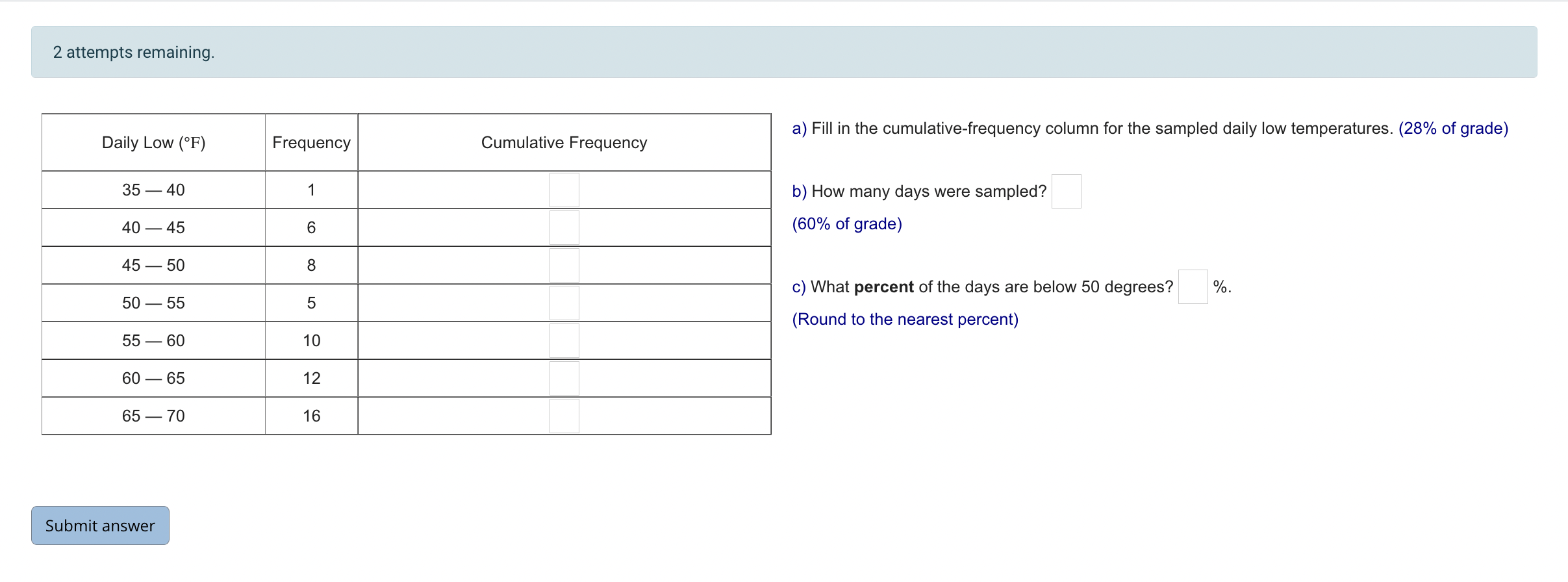Click frequency value 16 in the table
The image size is (1568, 582).
(312, 416)
